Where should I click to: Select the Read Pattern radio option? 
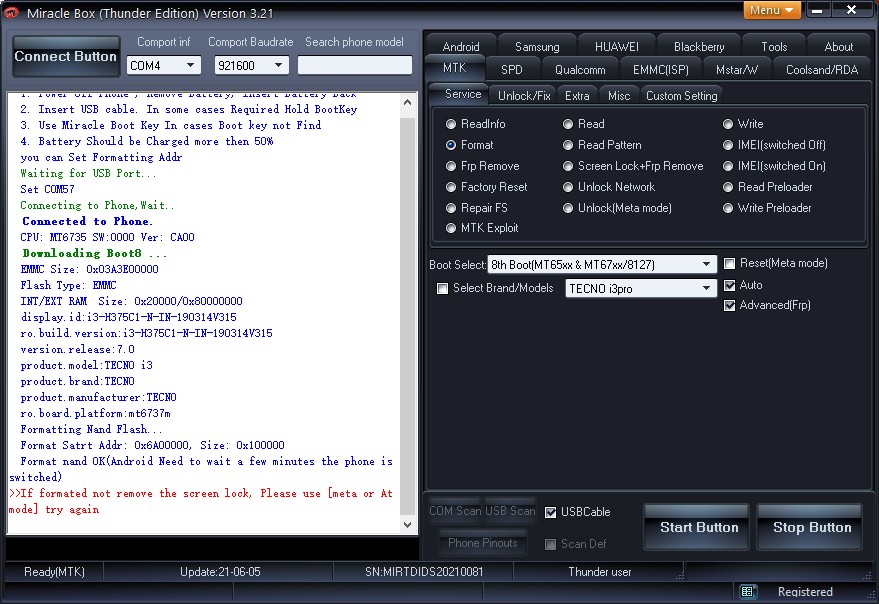[x=602, y=145]
